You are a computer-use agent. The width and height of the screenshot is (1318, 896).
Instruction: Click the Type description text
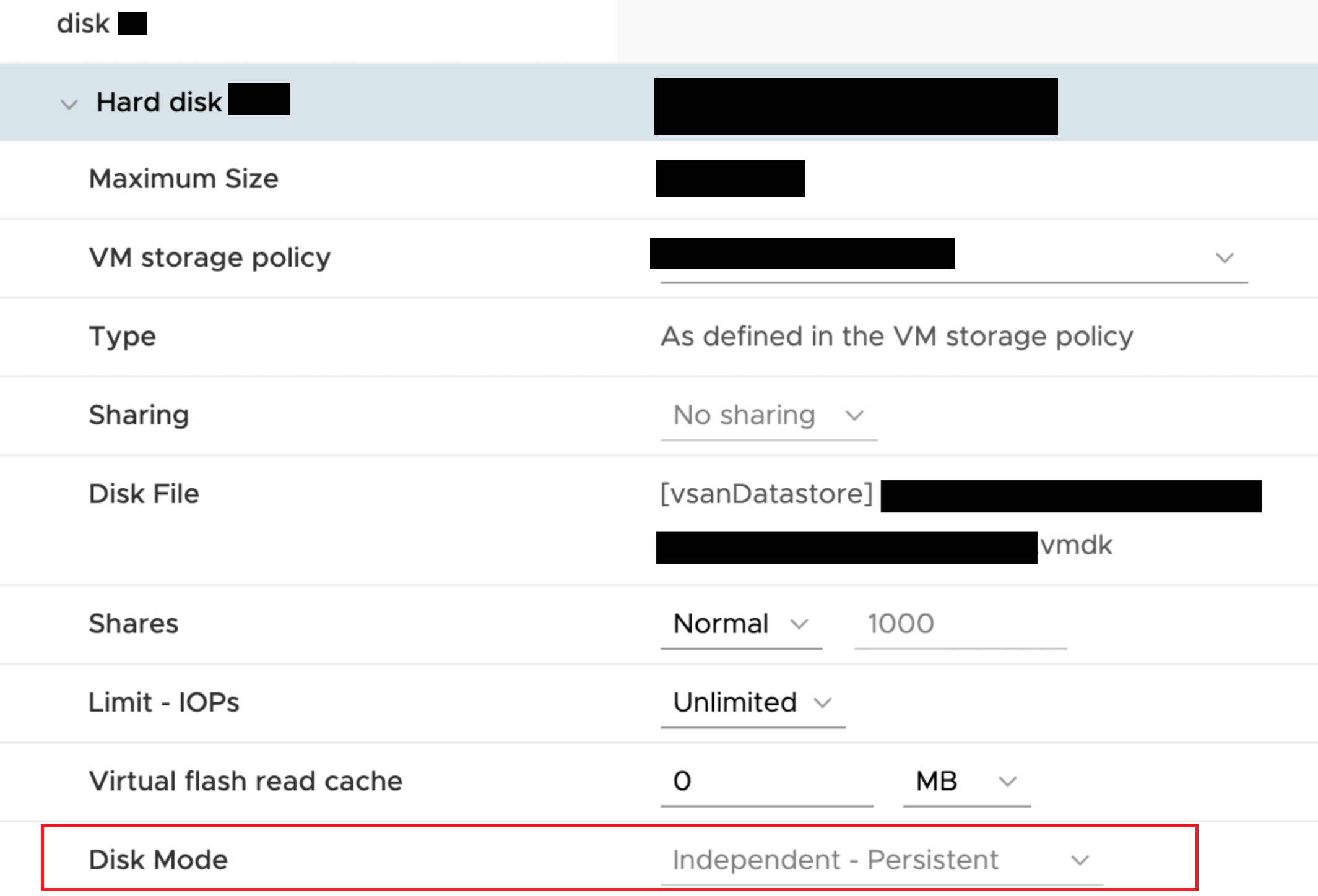(x=897, y=337)
